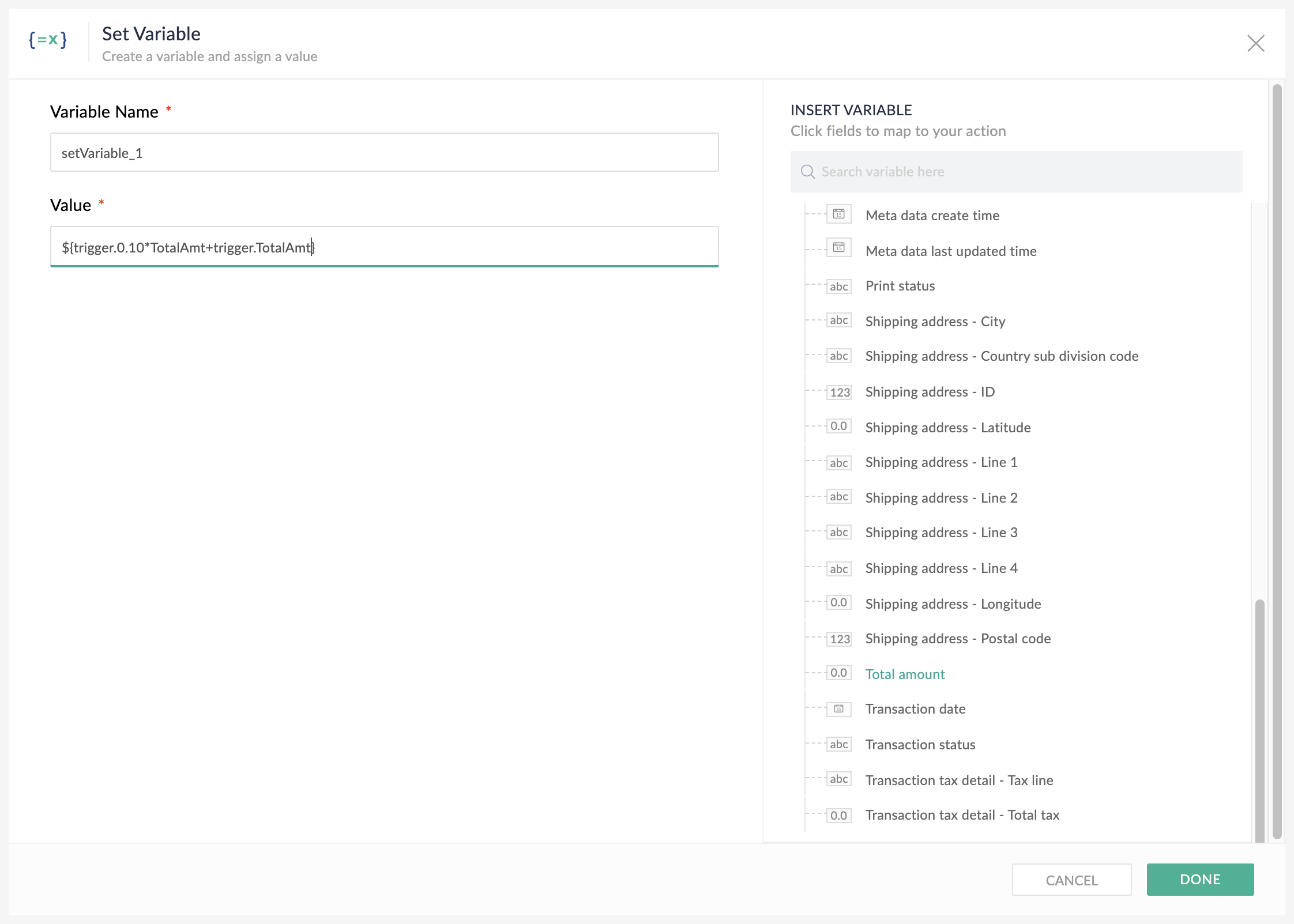Click abc icon beside Transaction tax detail - Tax line
1294x924 pixels.
(839, 779)
